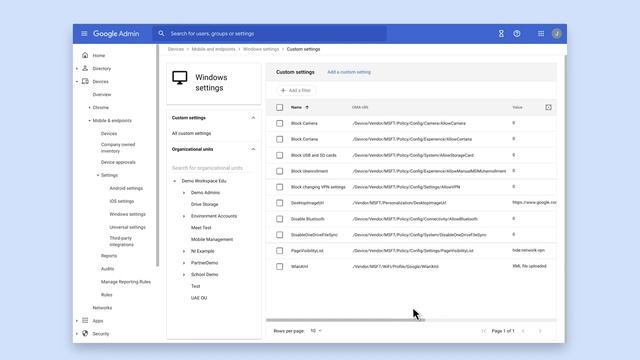
Task: Check the Block changing VPN settings checkbox
Action: click(x=280, y=187)
